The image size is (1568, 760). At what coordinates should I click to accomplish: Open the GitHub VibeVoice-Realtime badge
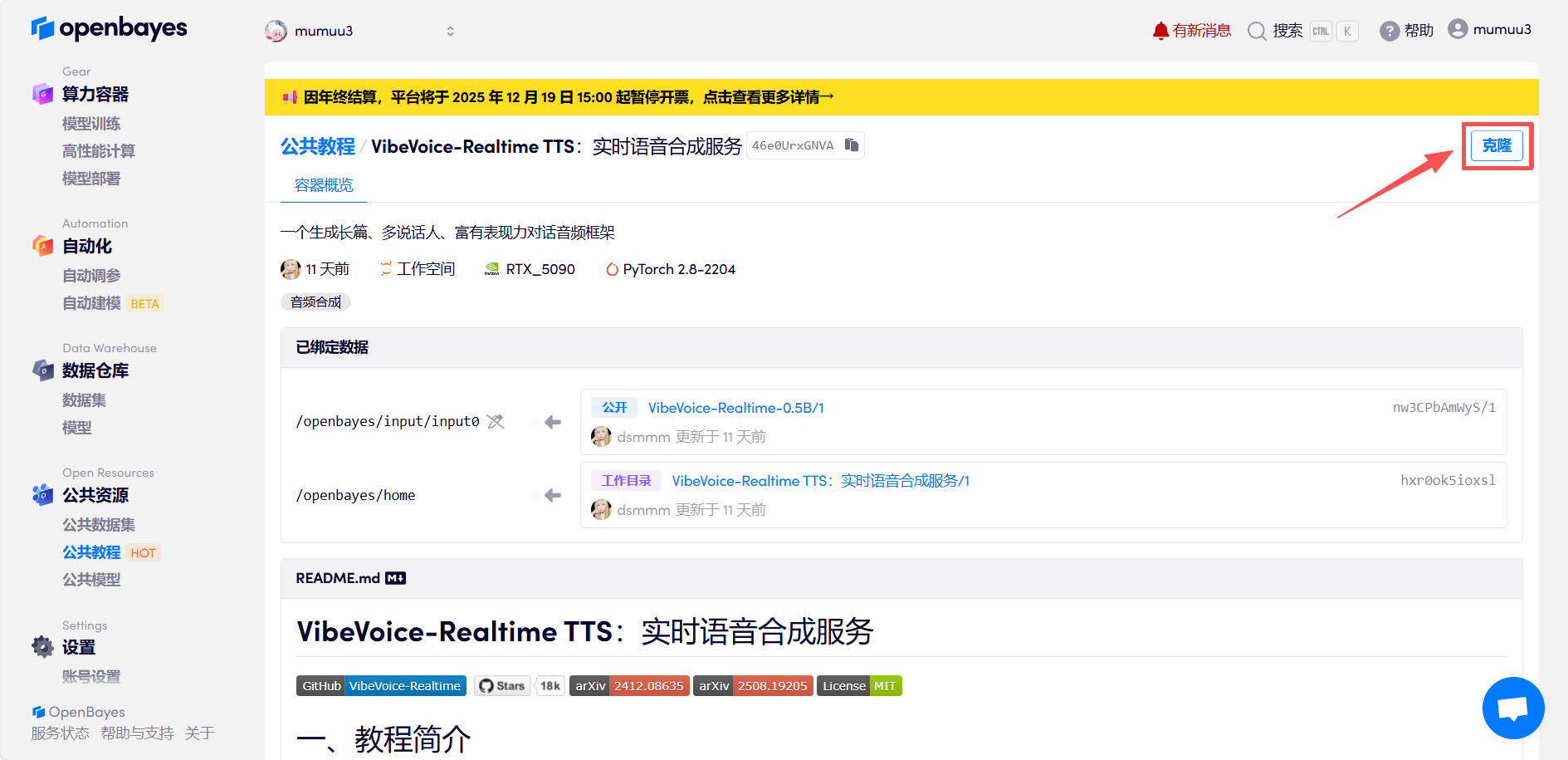click(x=381, y=686)
